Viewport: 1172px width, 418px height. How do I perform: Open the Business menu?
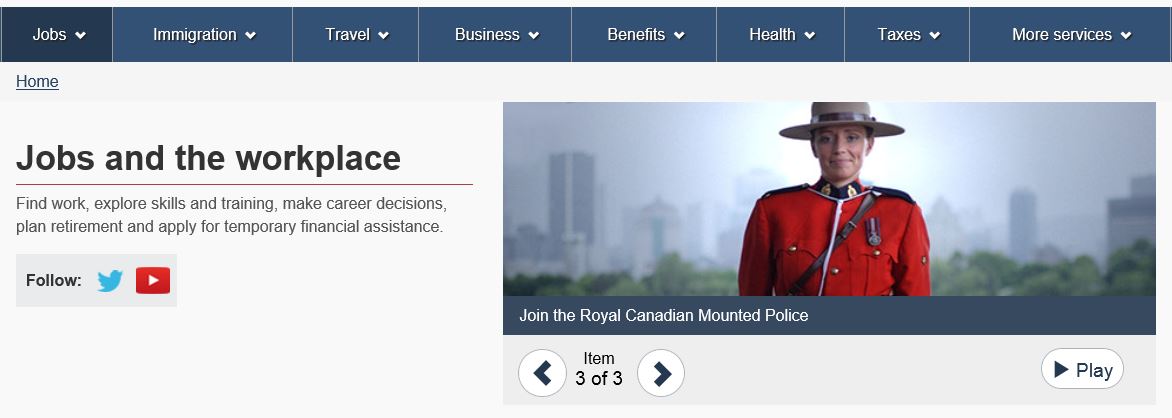pyautogui.click(x=496, y=35)
